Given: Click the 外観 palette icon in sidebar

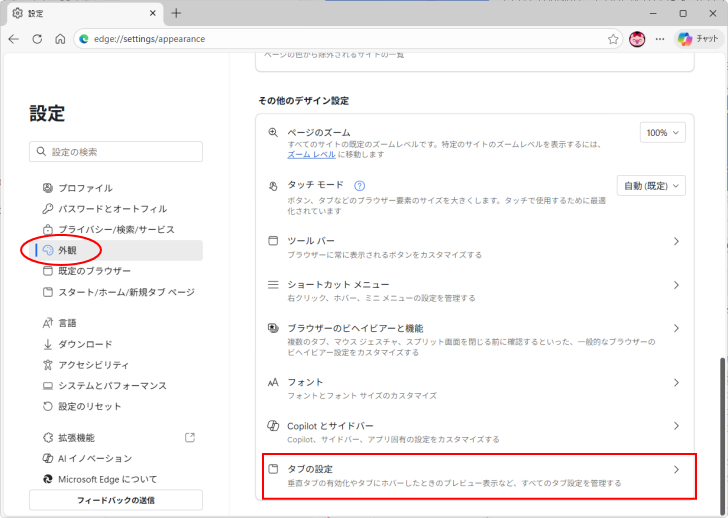Looking at the screenshot, I should click(48, 250).
